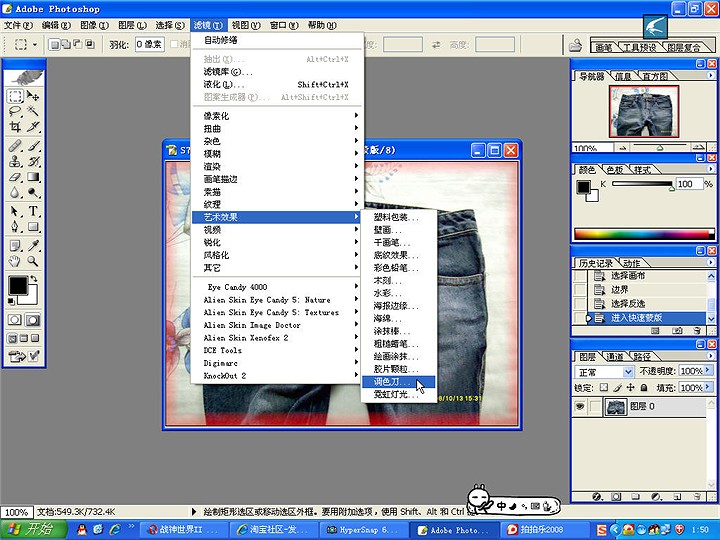The height and width of the screenshot is (540, 720).
Task: Switch to Standard mode editing
Action: click(15, 320)
